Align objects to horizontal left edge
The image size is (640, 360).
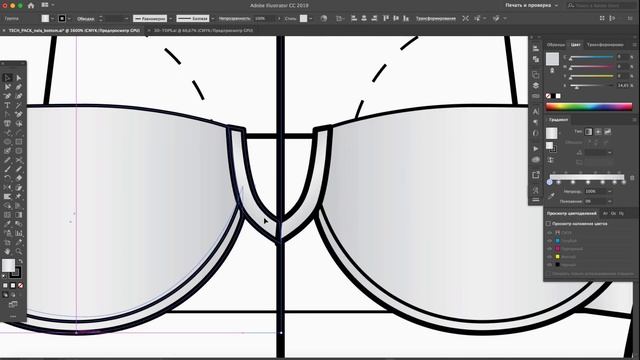point(354,18)
